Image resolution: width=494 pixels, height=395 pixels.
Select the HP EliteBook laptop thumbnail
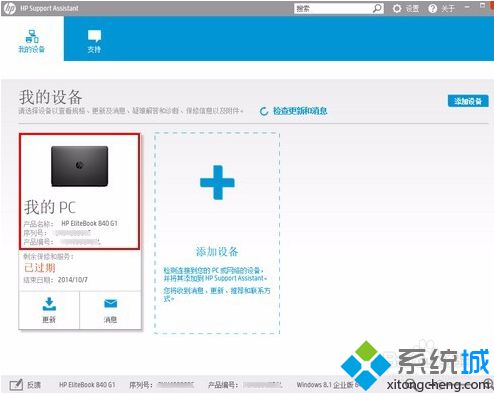pyautogui.click(x=80, y=166)
